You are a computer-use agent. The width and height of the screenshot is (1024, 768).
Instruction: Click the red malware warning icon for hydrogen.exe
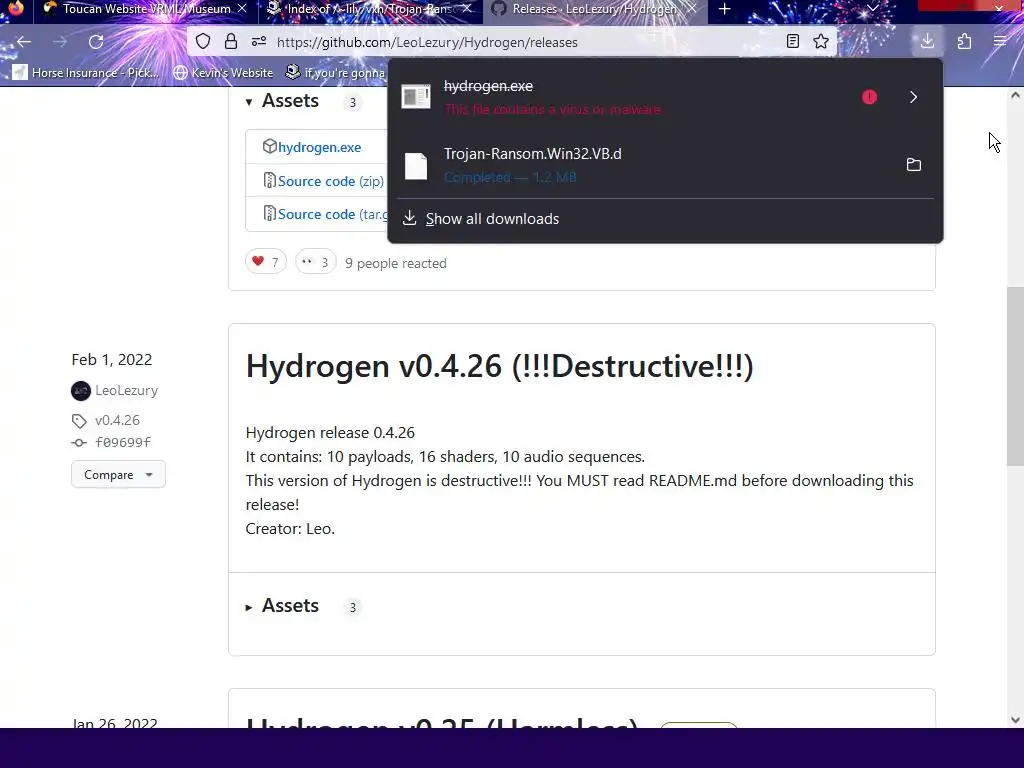click(x=869, y=97)
